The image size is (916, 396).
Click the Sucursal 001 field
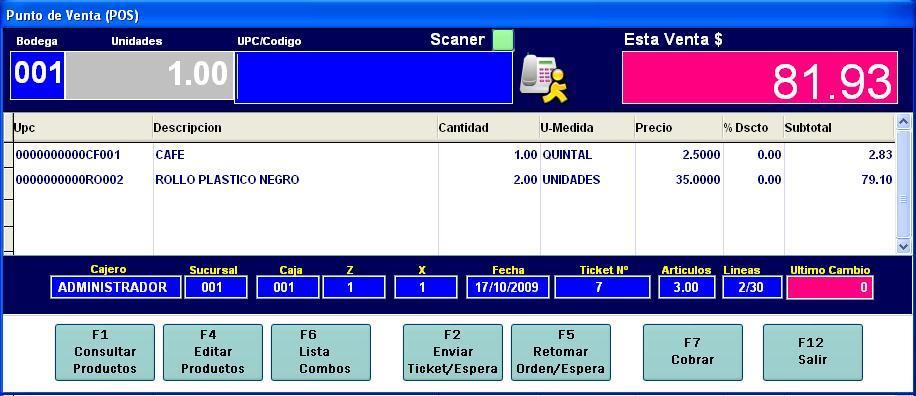tap(216, 287)
